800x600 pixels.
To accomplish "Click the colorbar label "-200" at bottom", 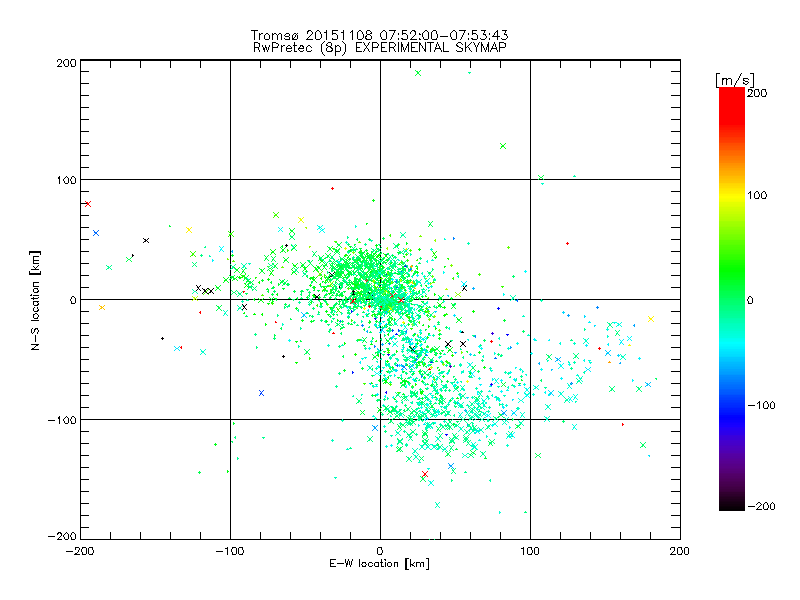I will click(761, 506).
